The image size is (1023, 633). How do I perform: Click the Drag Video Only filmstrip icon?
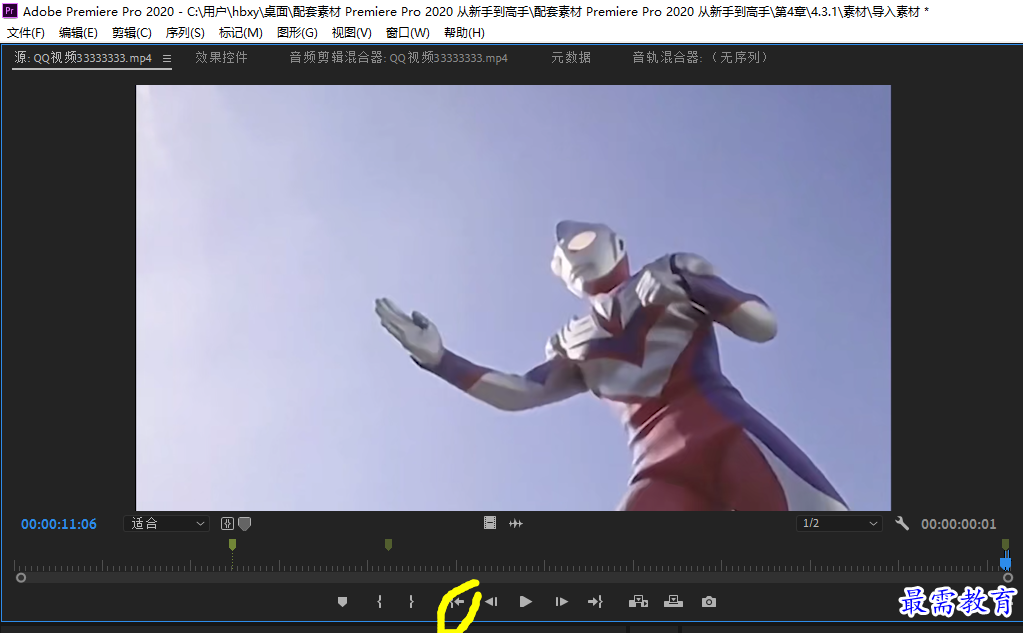coord(490,523)
